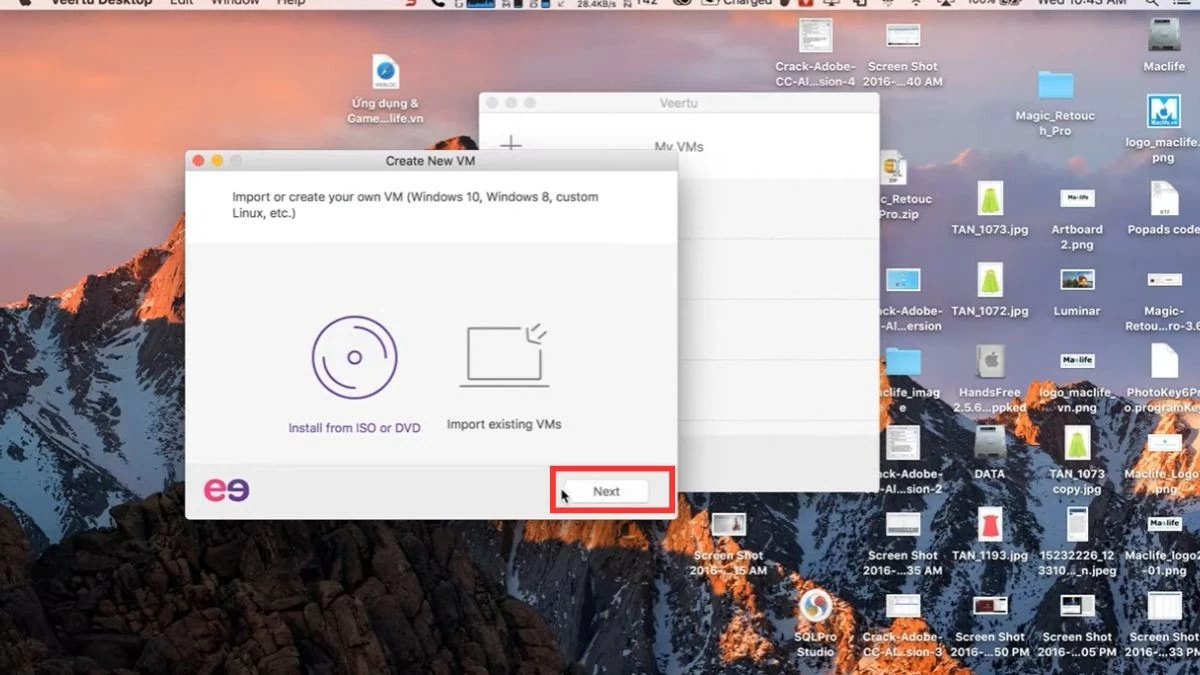Viewport: 1200px width, 675px height.
Task: Open the Edit menu
Action: (x=179, y=4)
